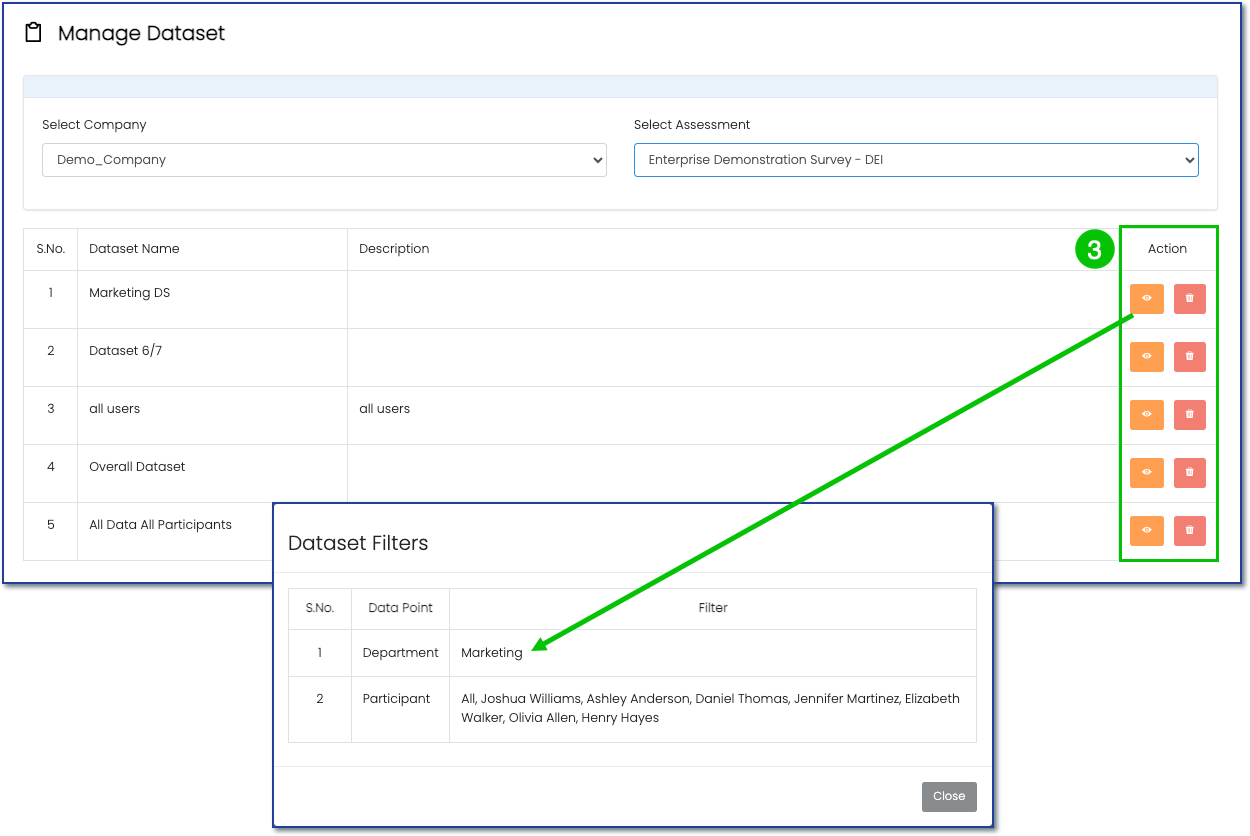Open the Select Company dropdown

pyautogui.click(x=324, y=160)
